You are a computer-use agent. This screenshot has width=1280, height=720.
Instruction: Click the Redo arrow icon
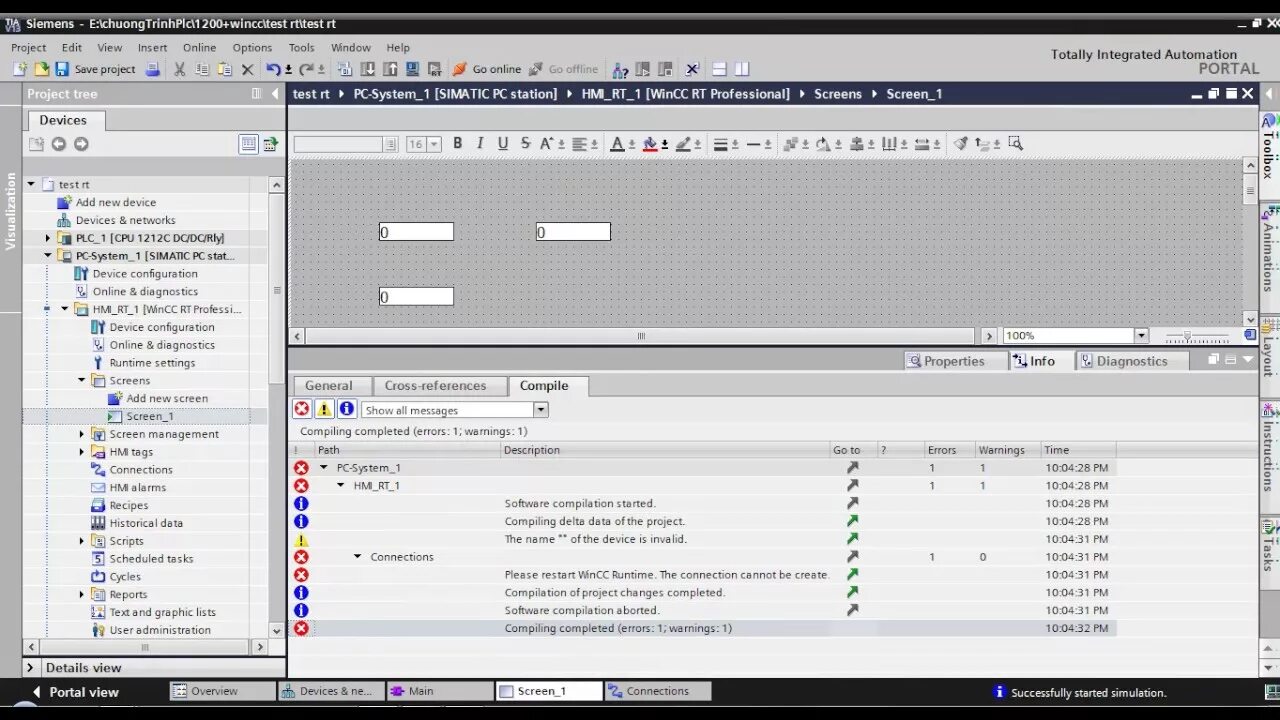[x=306, y=69]
